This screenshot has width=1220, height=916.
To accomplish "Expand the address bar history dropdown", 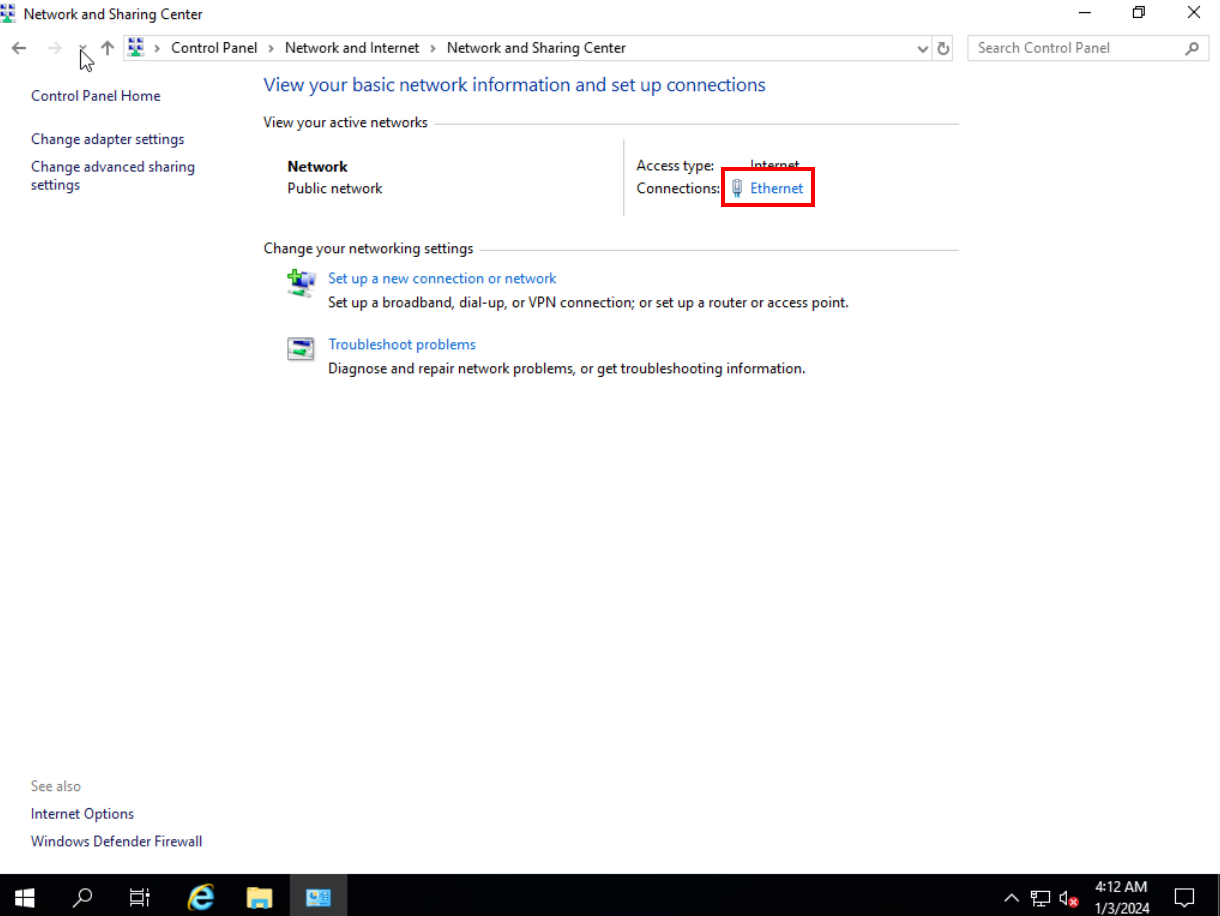I will coord(922,48).
